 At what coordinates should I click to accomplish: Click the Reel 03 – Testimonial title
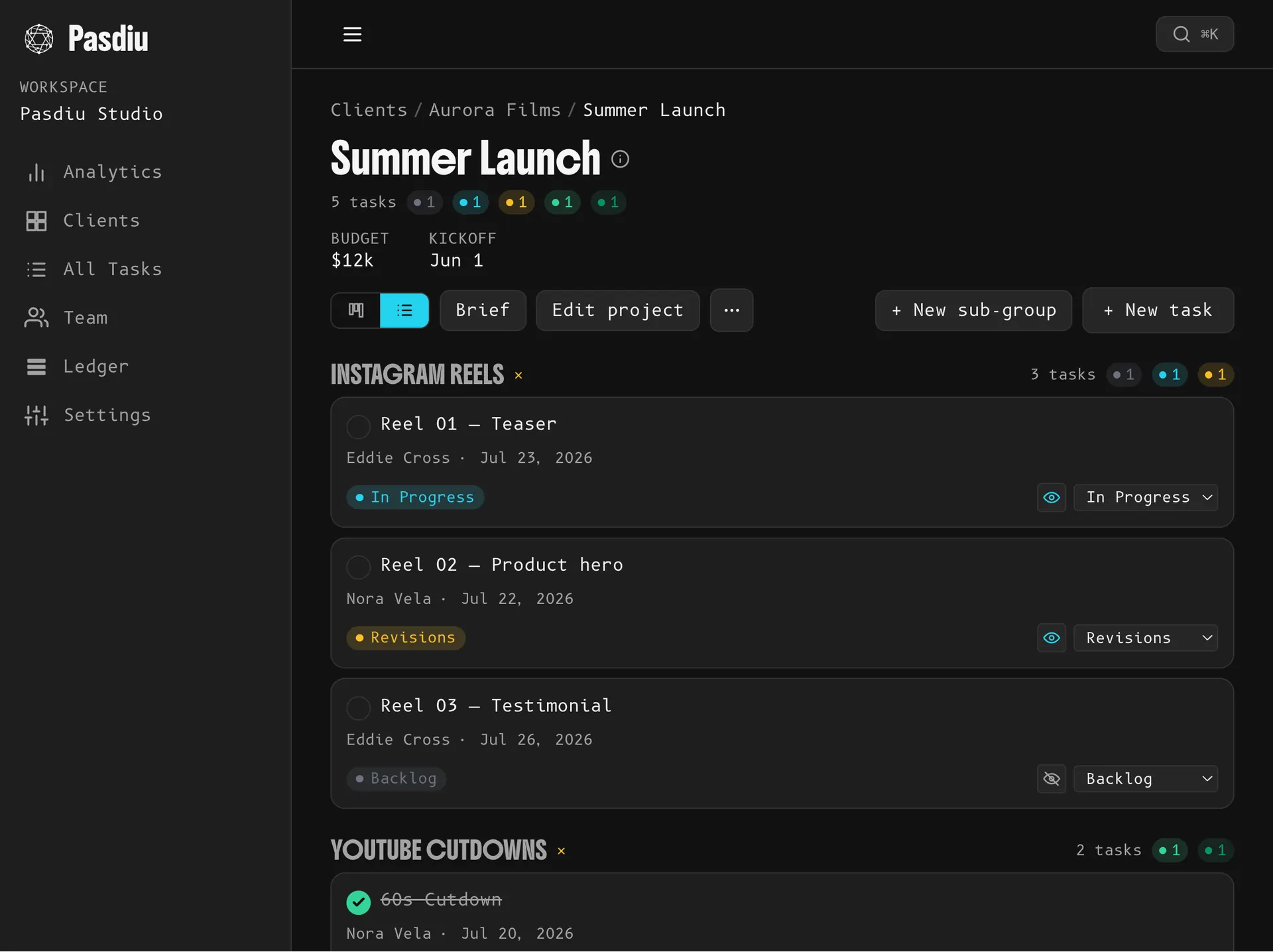coord(496,706)
